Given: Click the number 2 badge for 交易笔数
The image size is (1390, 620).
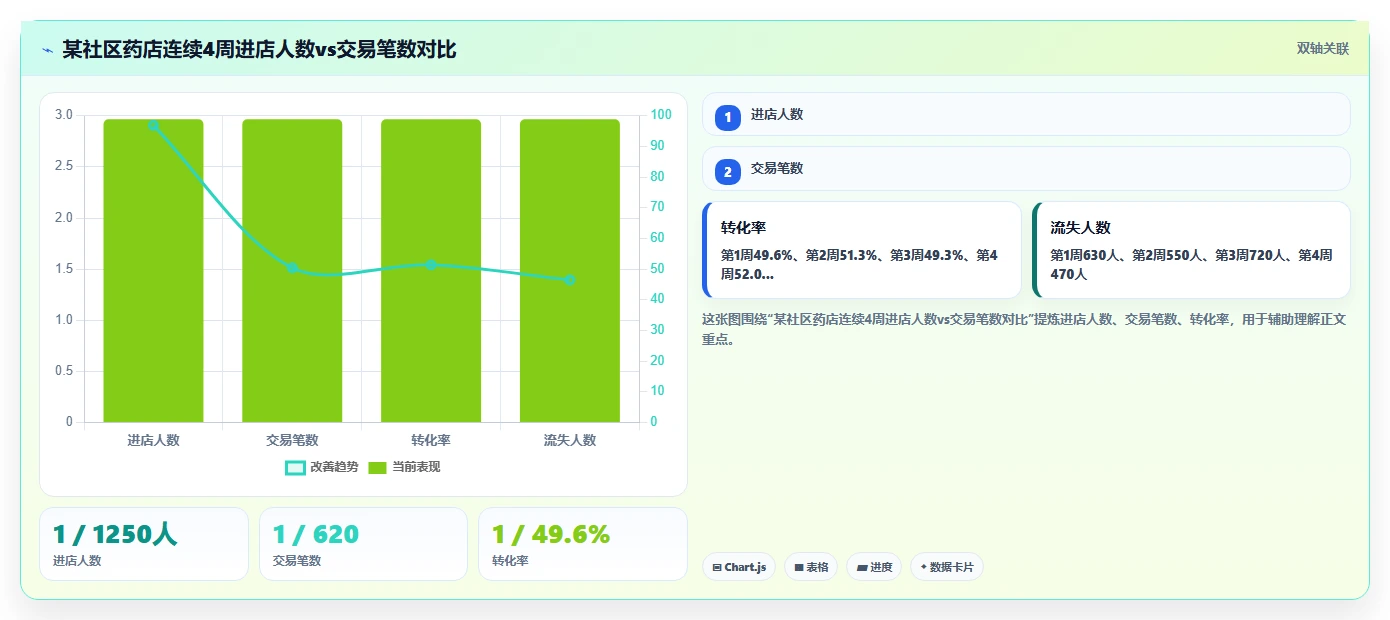Looking at the screenshot, I should coord(728,171).
